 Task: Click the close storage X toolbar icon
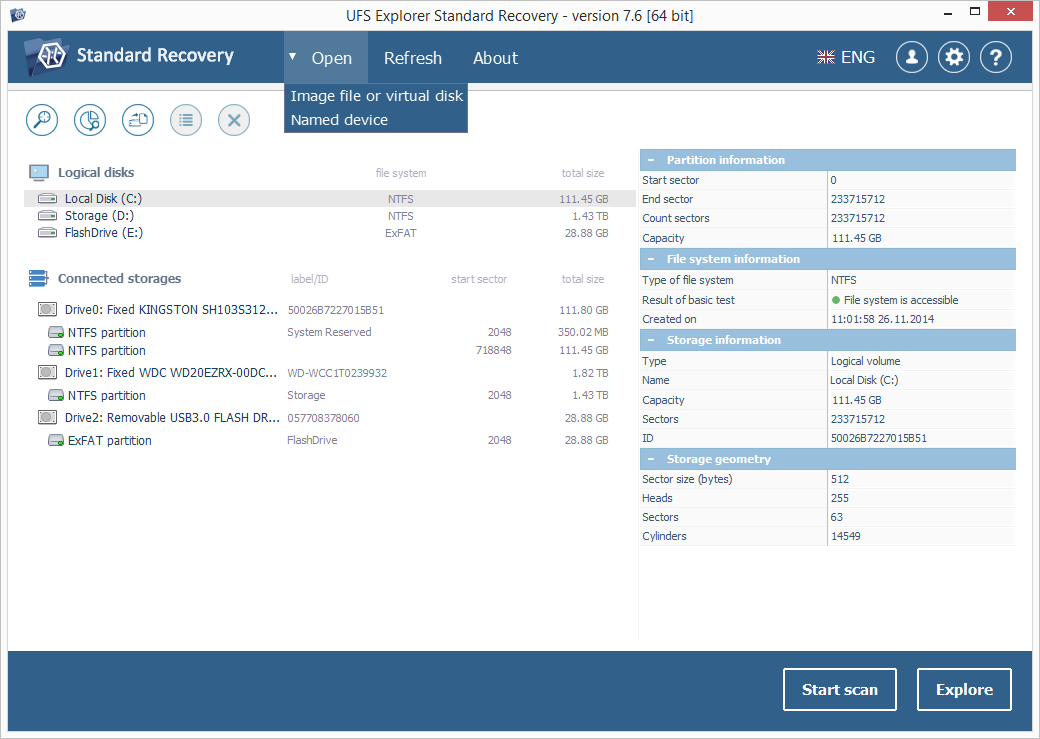coord(234,120)
